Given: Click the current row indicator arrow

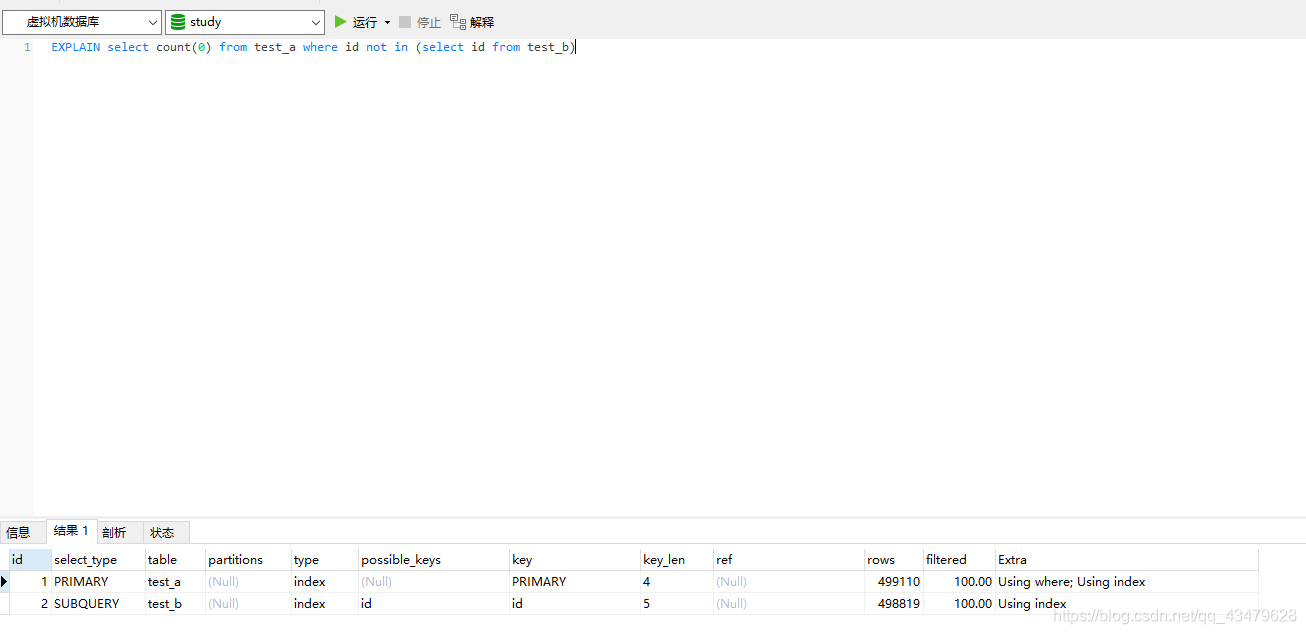Looking at the screenshot, I should (x=4, y=581).
